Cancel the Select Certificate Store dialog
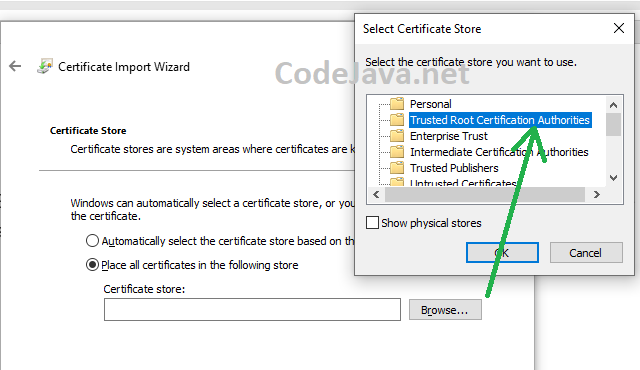 (586, 253)
